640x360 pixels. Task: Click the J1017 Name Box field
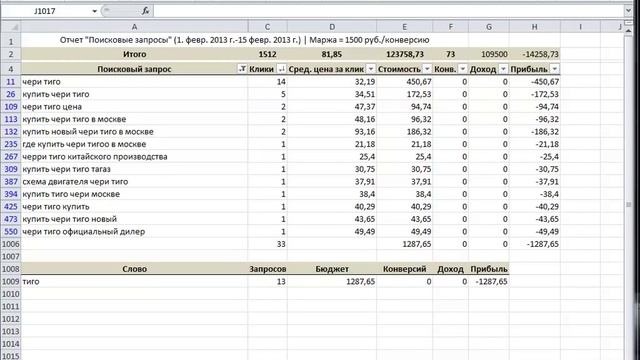pos(46,11)
